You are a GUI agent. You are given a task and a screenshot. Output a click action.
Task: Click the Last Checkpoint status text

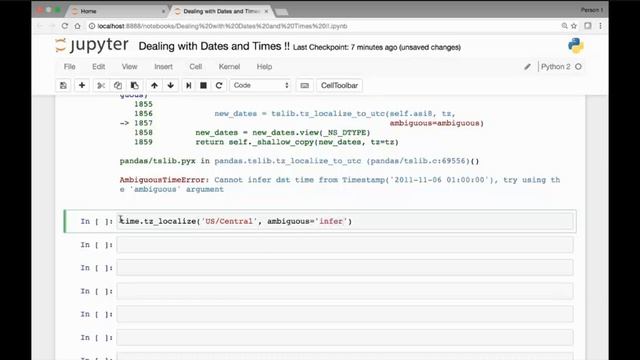click(377, 47)
